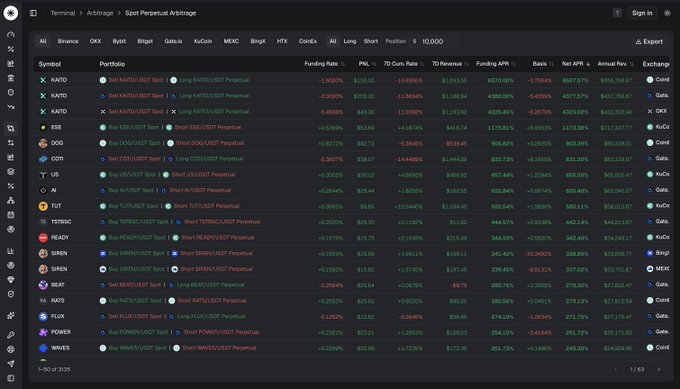Filter to Long positions only
The image size is (680, 389).
[350, 41]
